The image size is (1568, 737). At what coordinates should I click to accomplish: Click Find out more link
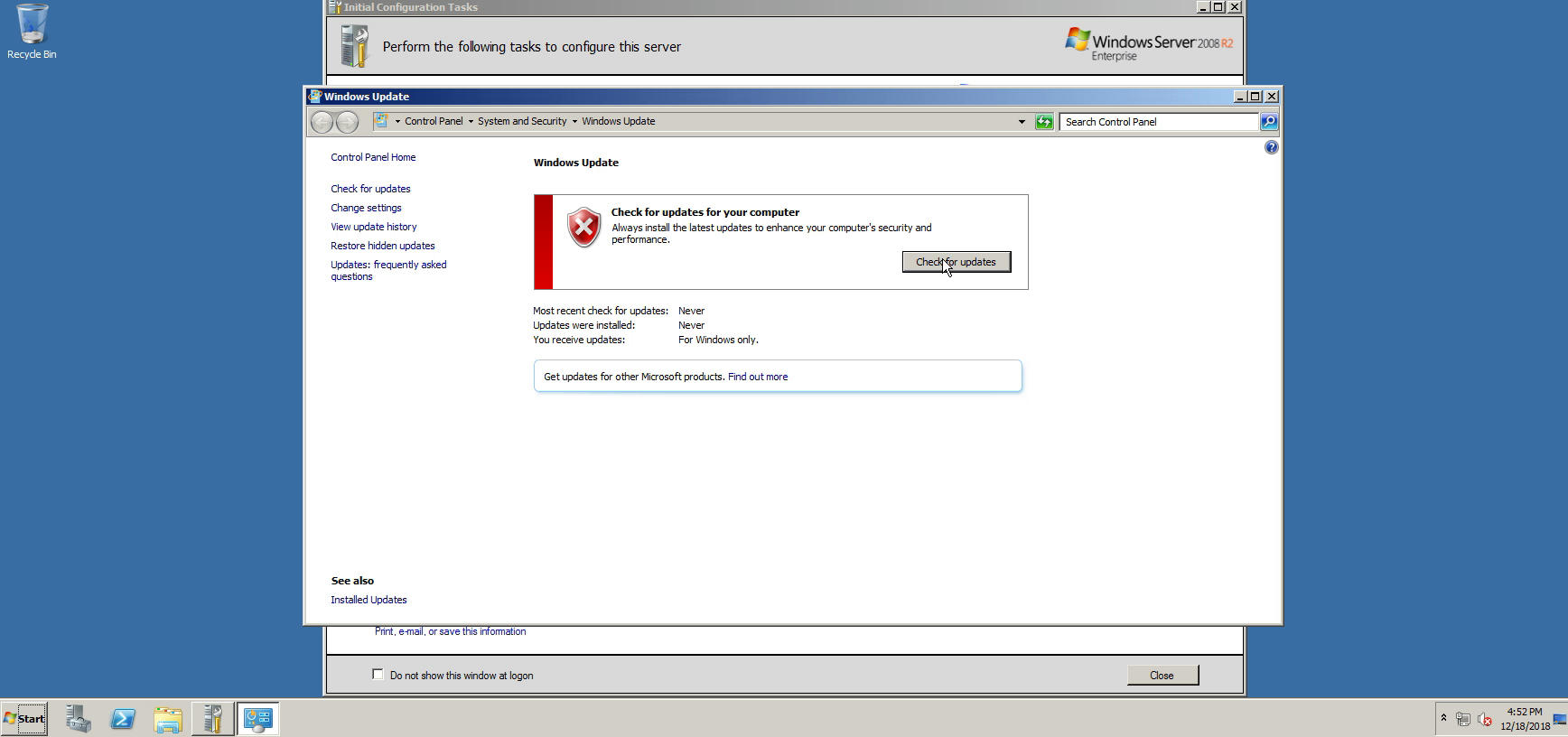[x=758, y=377]
